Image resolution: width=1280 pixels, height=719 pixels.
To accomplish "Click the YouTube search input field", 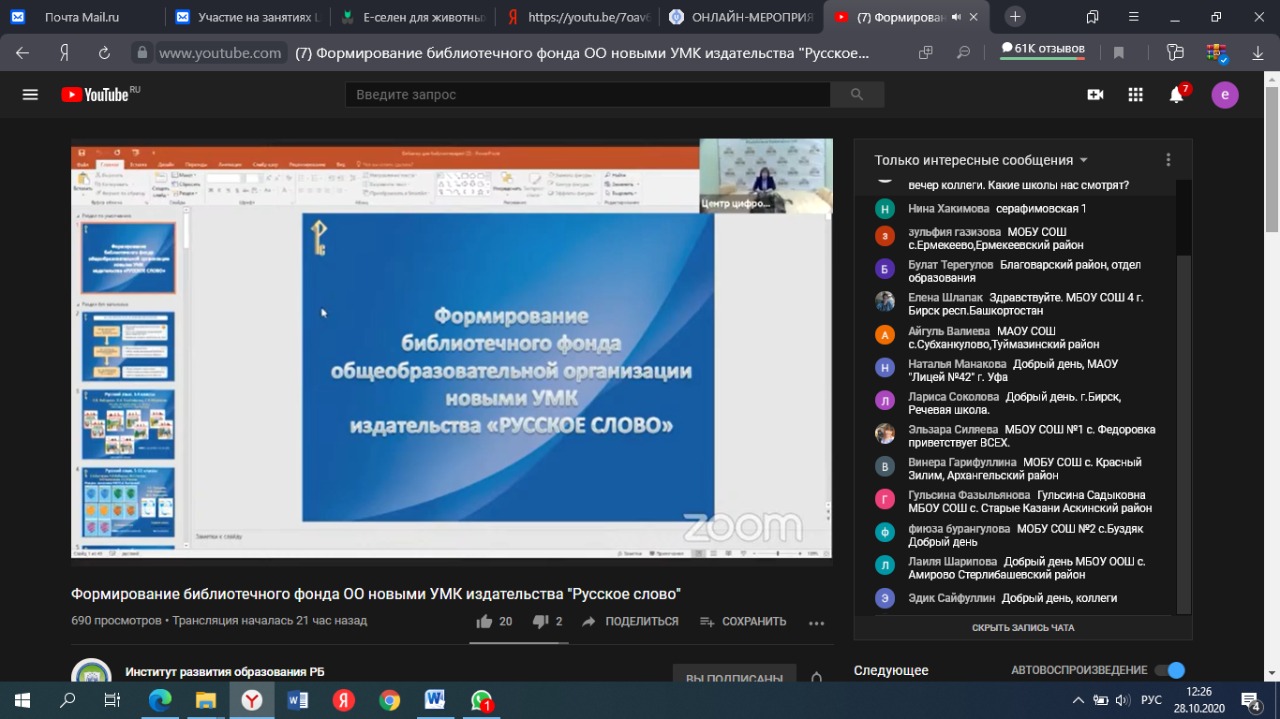I will 587,95.
